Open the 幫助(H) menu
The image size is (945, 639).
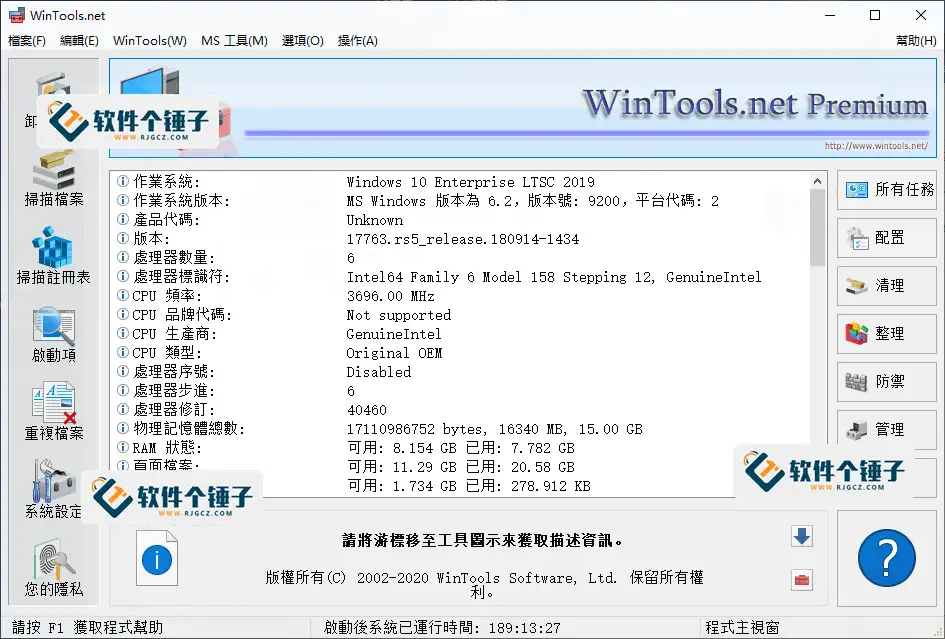pos(915,41)
